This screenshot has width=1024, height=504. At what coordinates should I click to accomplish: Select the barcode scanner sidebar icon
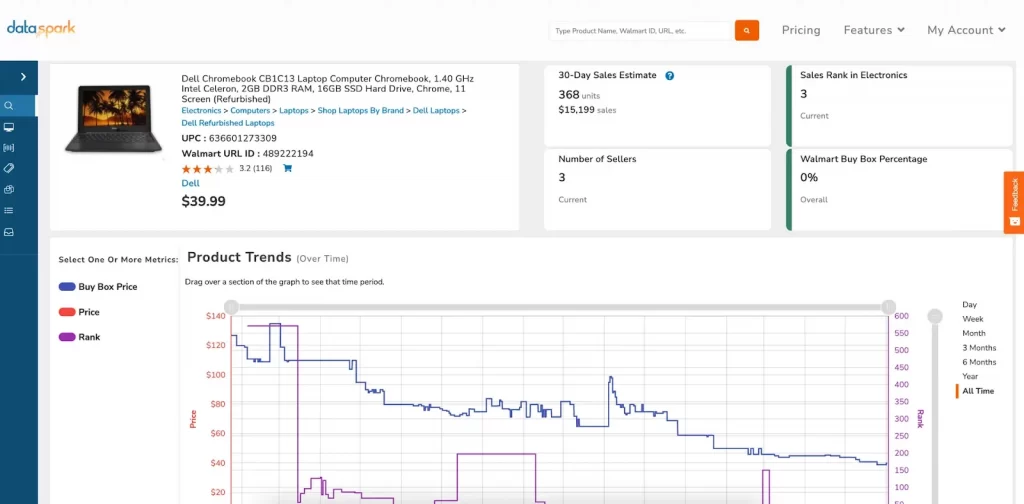click(x=9, y=148)
